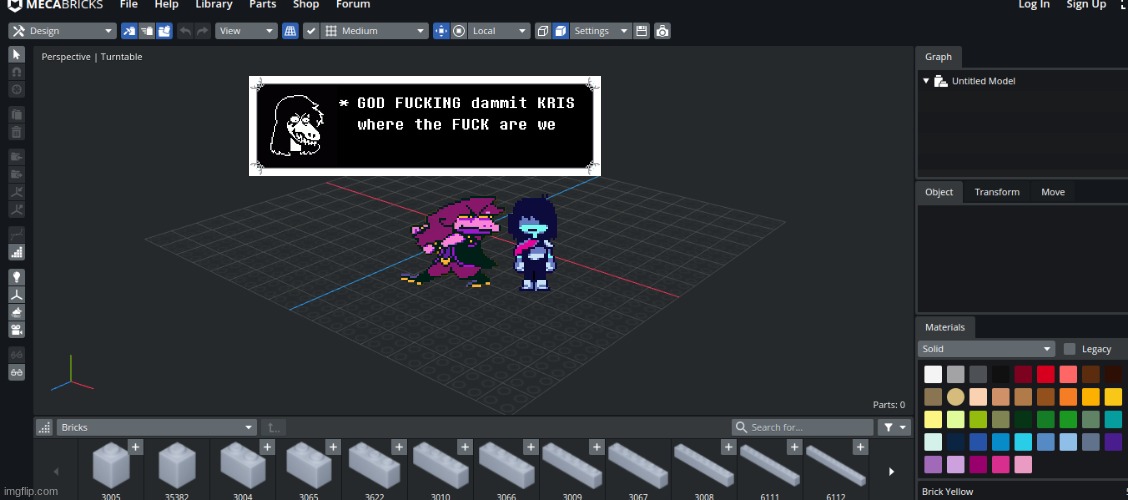Enable the Legacy checkbox

point(1070,349)
